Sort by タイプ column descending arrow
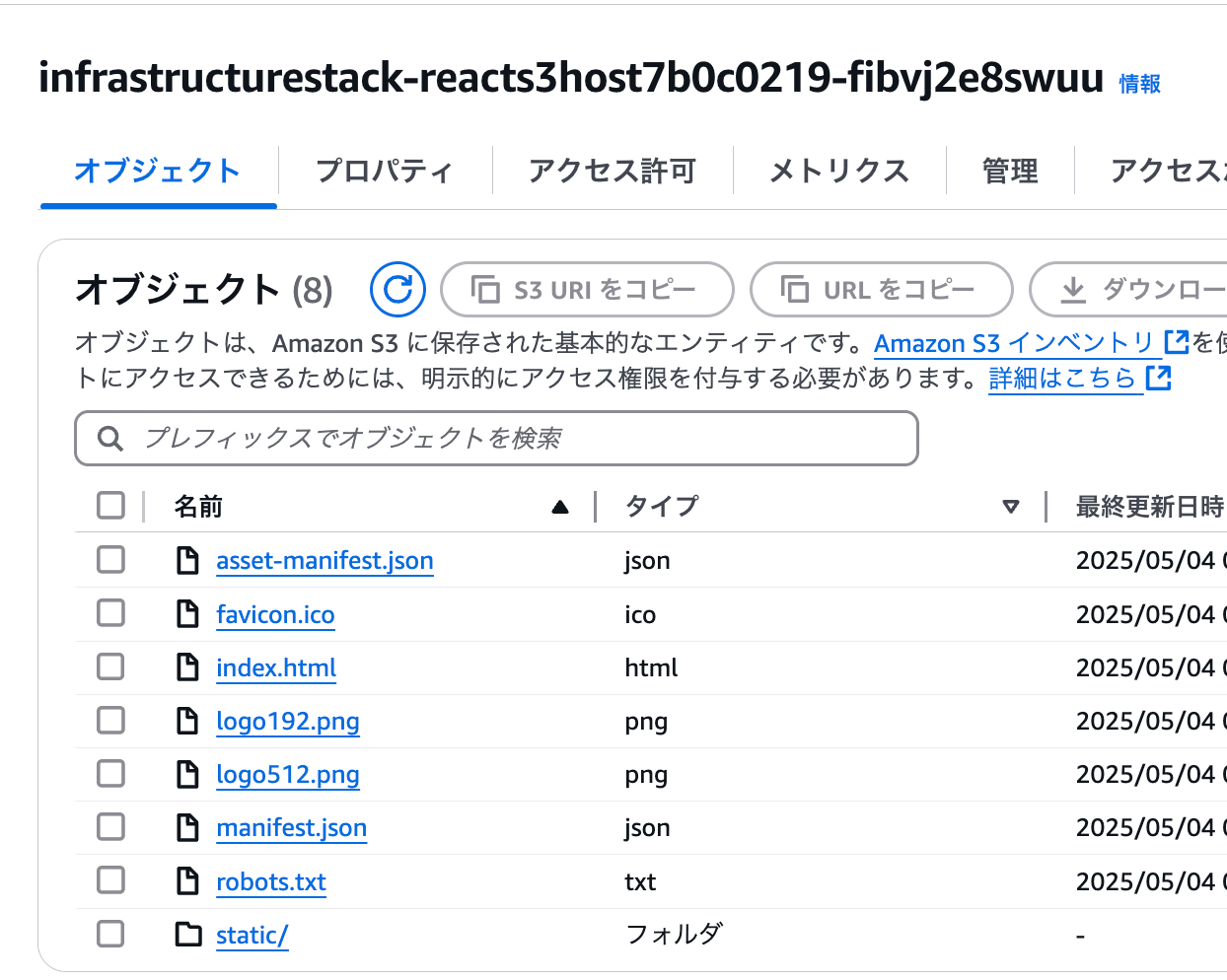Viewport: 1227px width, 980px height. click(x=1011, y=507)
